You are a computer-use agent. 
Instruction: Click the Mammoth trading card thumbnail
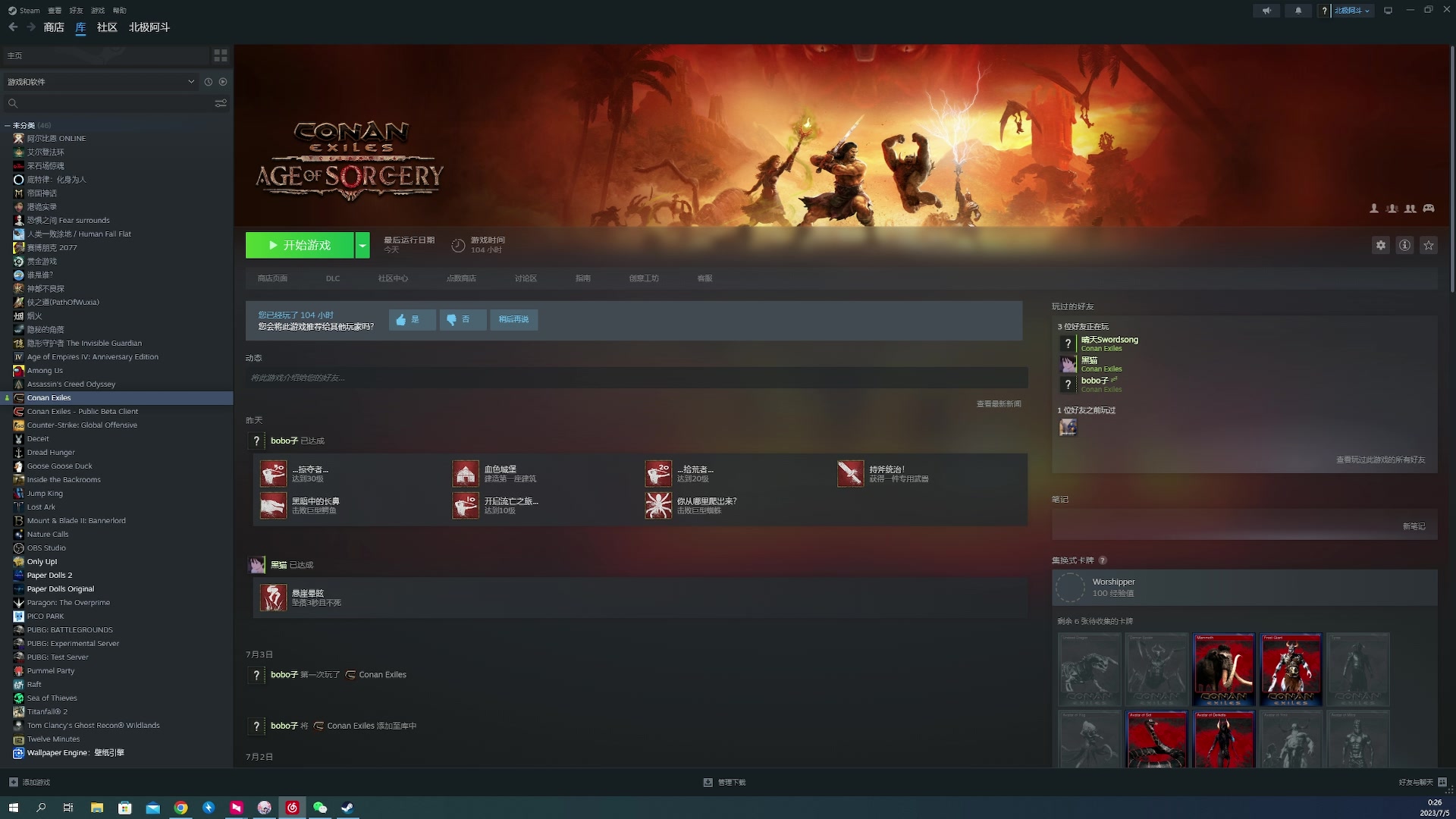[x=1223, y=670]
